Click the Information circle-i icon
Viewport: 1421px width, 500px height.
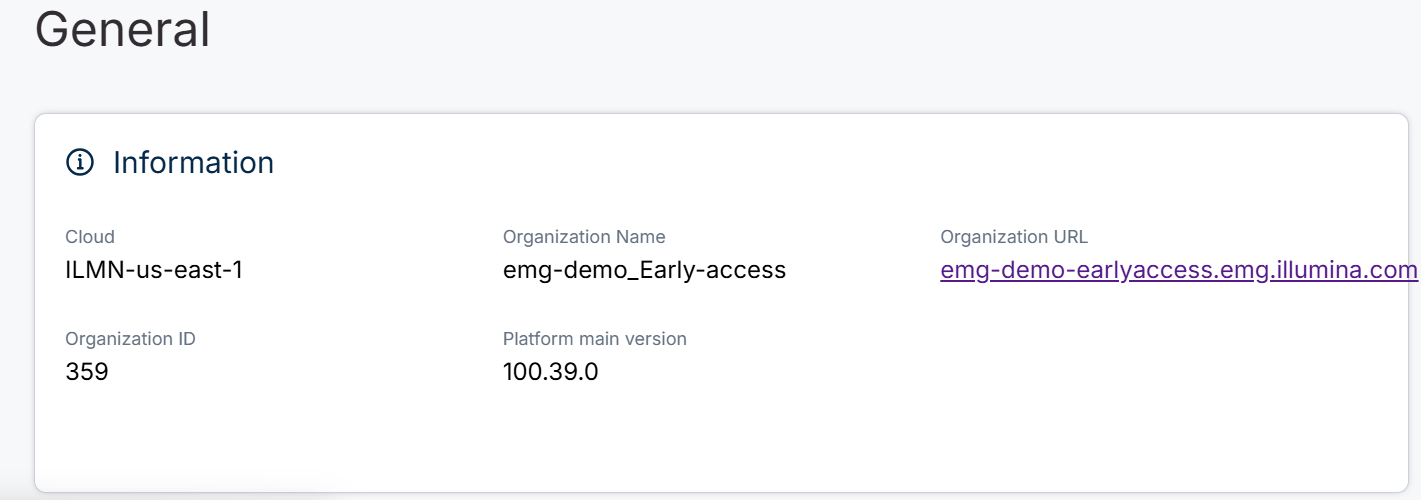coord(79,162)
